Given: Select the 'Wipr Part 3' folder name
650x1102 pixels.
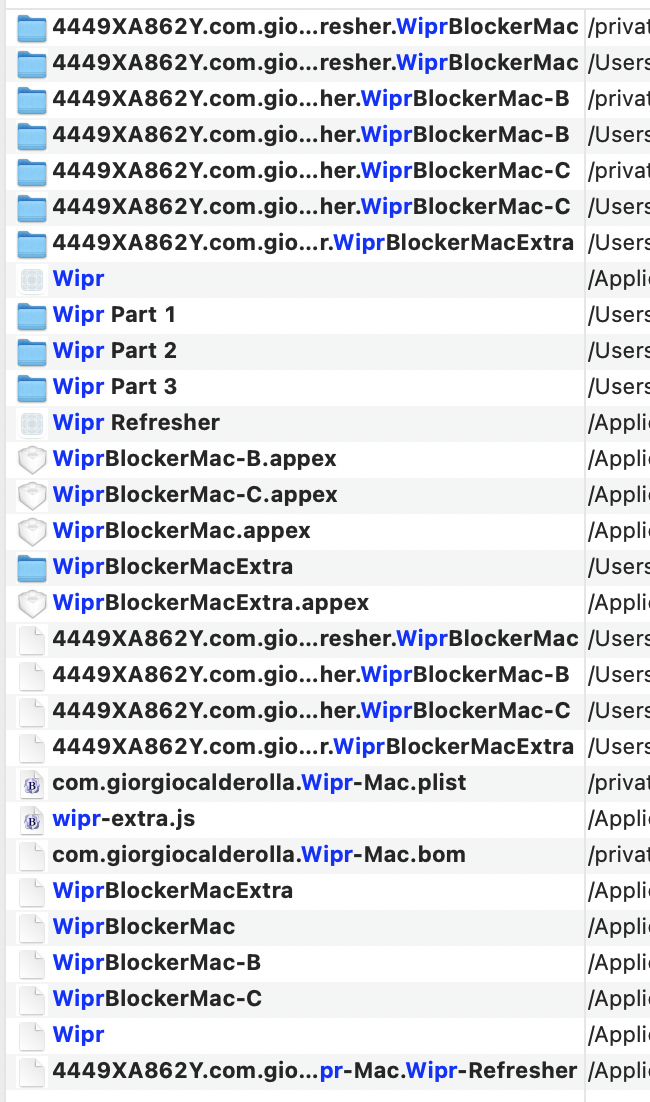Looking at the screenshot, I should (115, 387).
